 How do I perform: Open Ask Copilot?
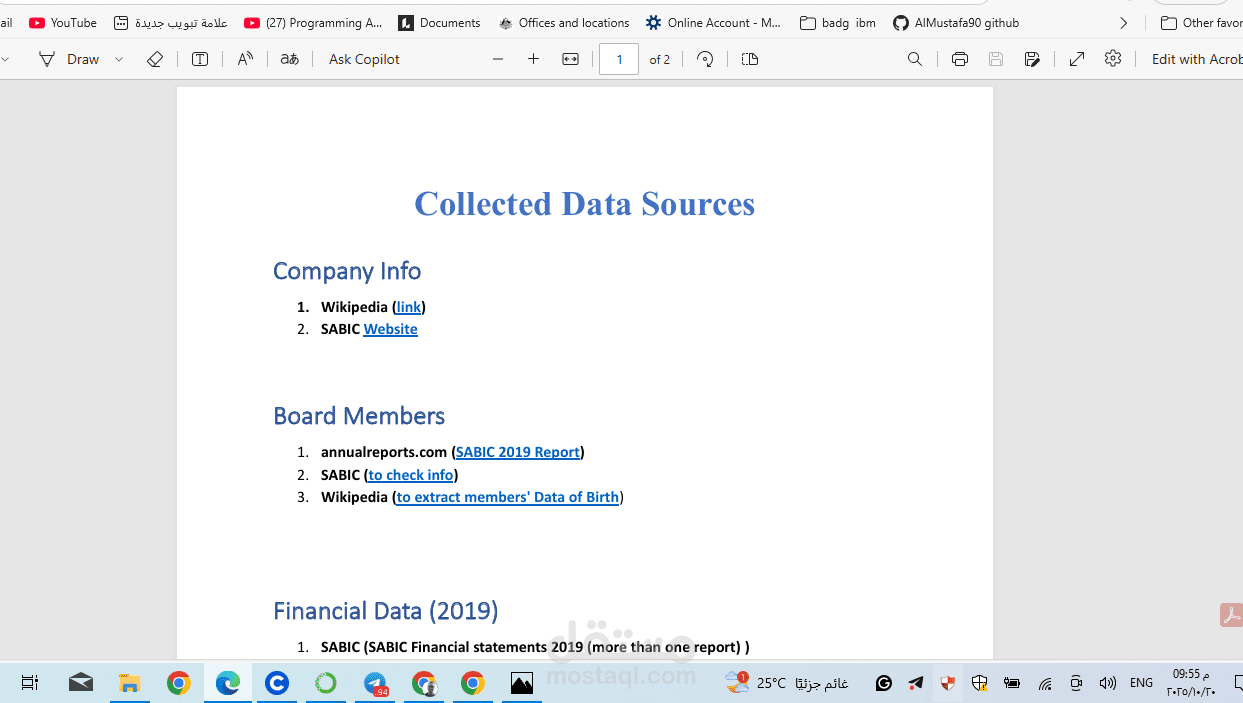click(364, 59)
